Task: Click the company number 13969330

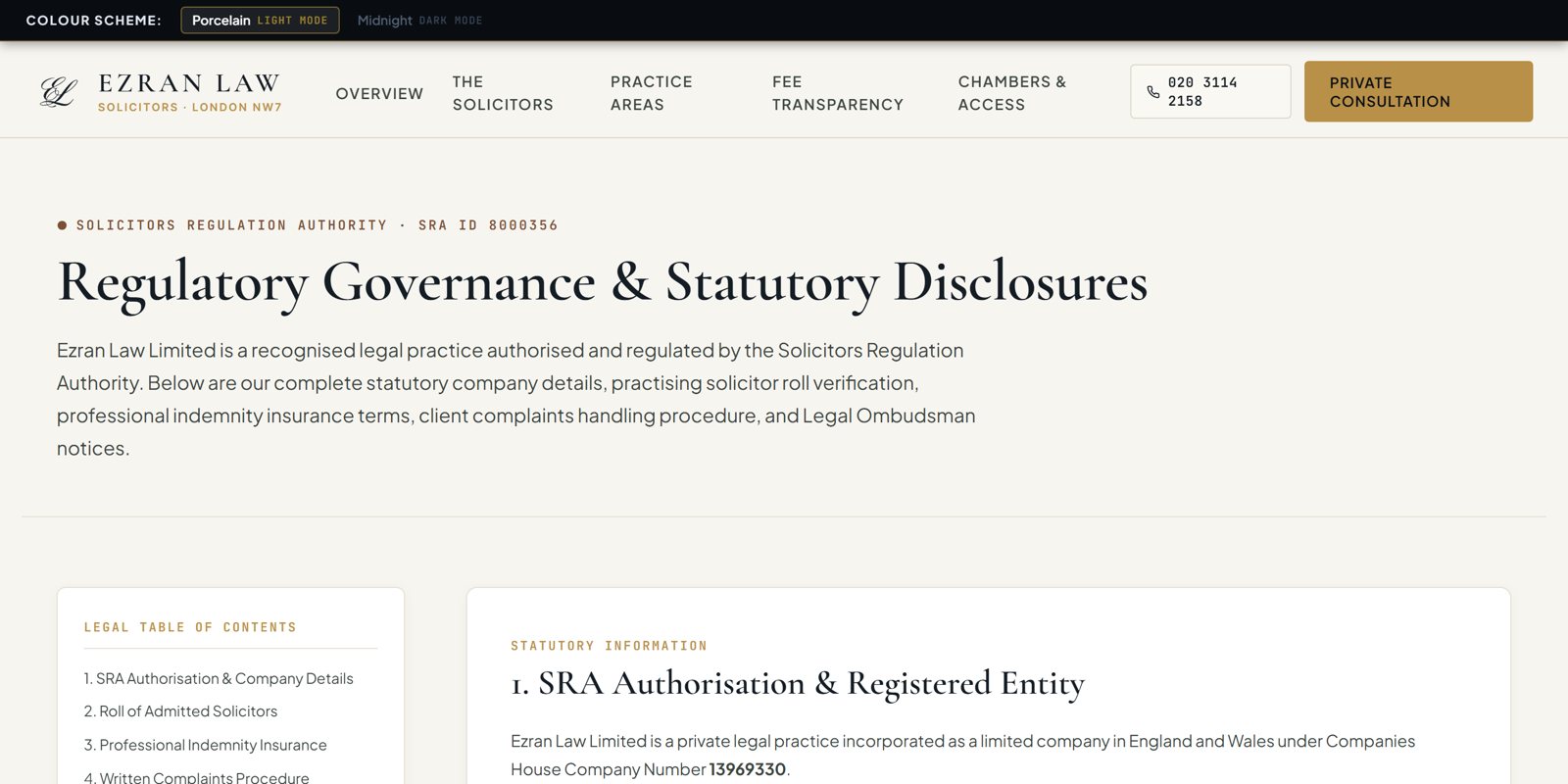Action: click(748, 769)
